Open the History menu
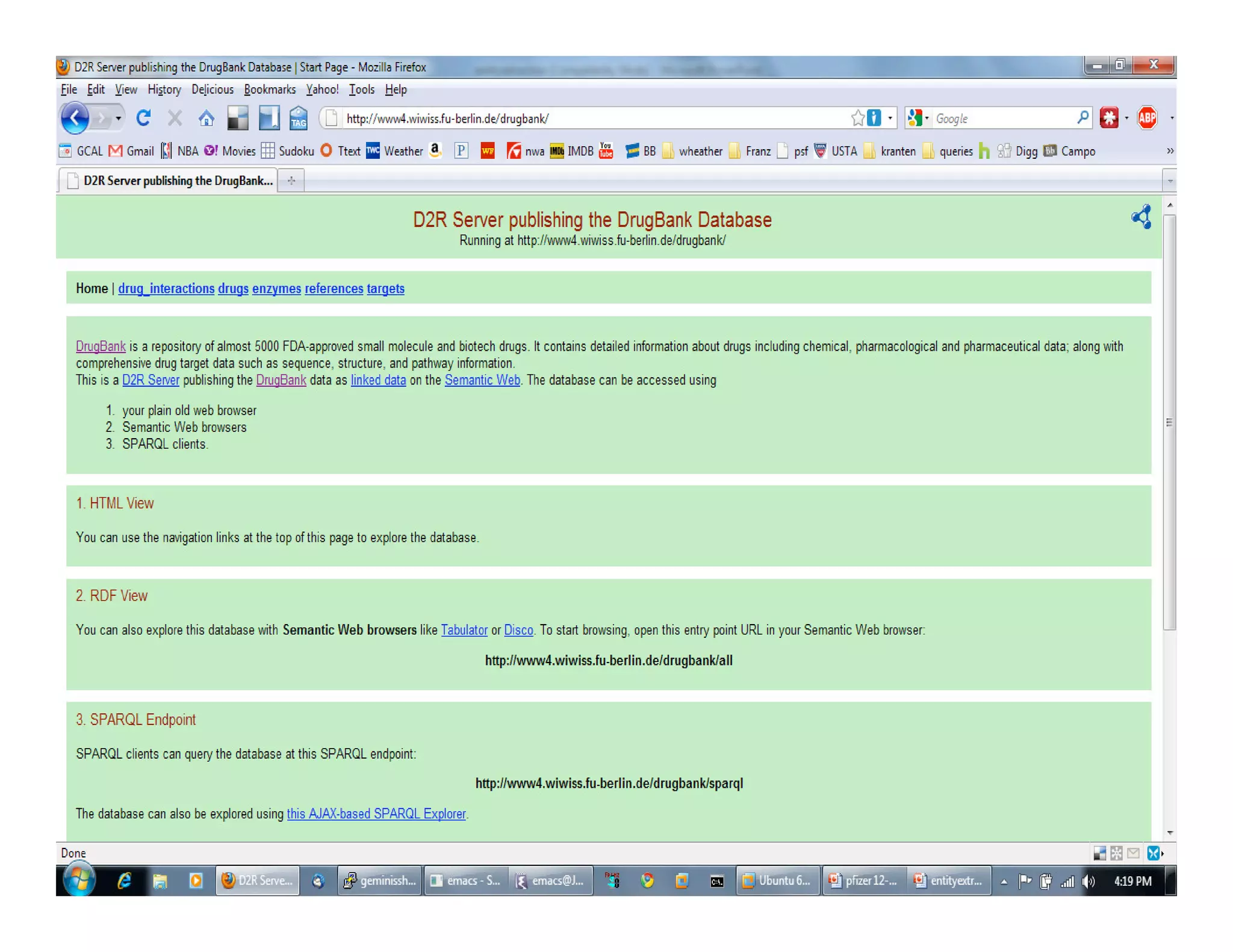This screenshot has height=952, width=1233. click(164, 90)
